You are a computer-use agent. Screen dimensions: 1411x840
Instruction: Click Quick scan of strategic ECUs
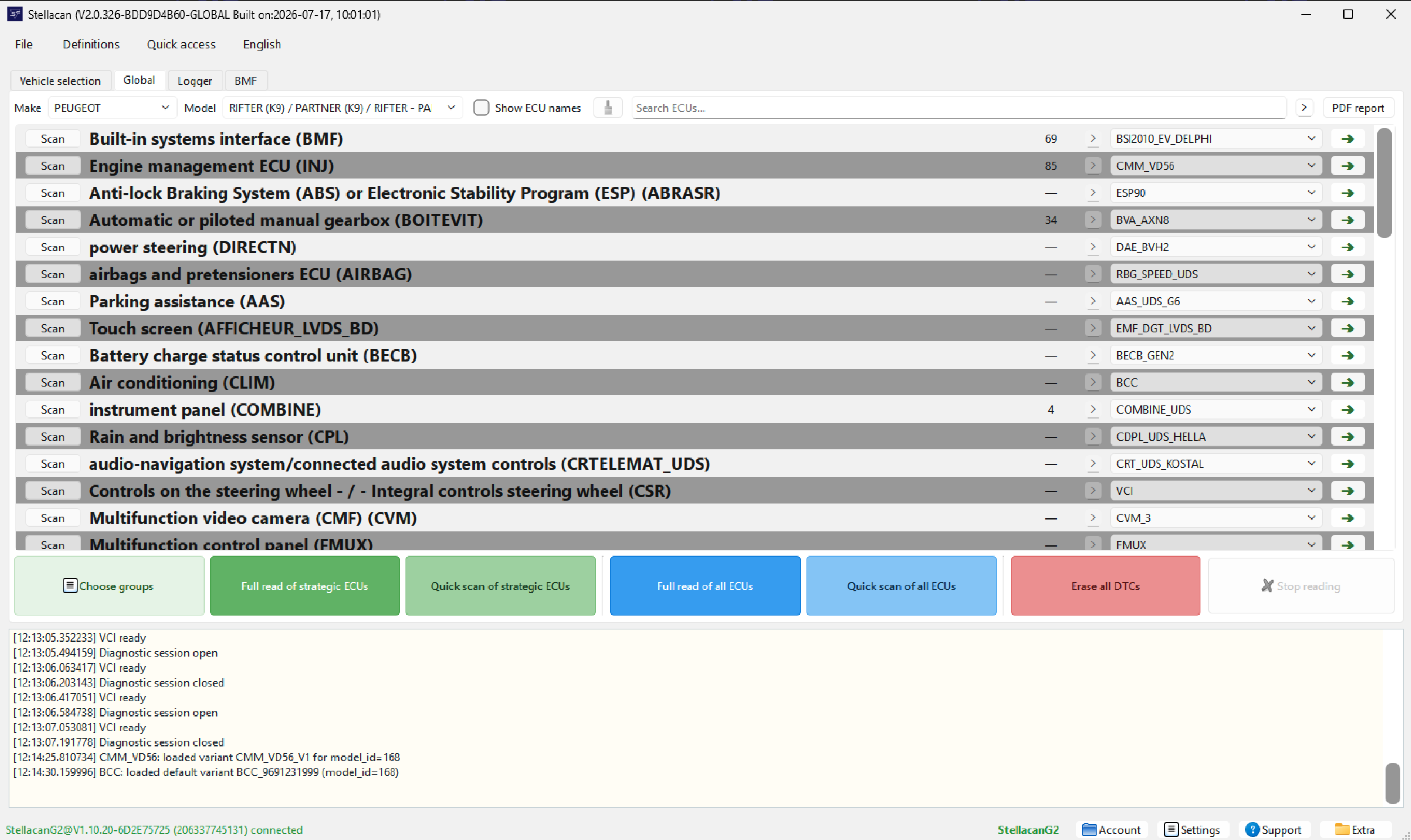click(500, 586)
